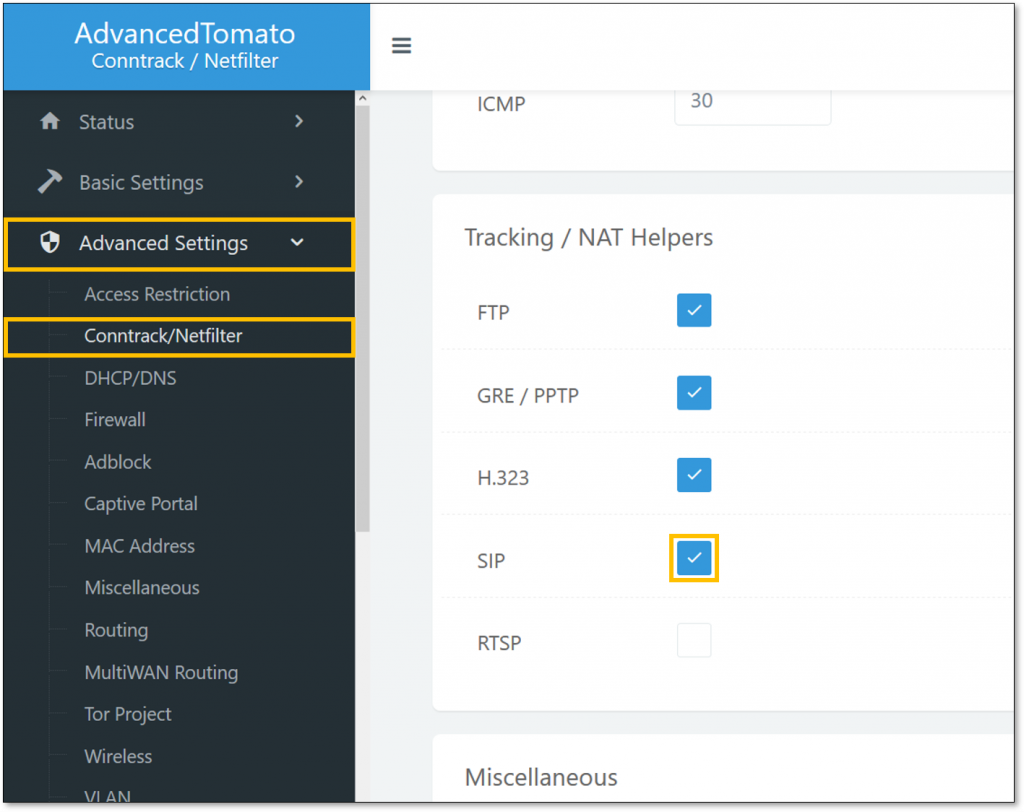Click the Miscellaneous section heading
The image size is (1024, 812).
(x=541, y=777)
